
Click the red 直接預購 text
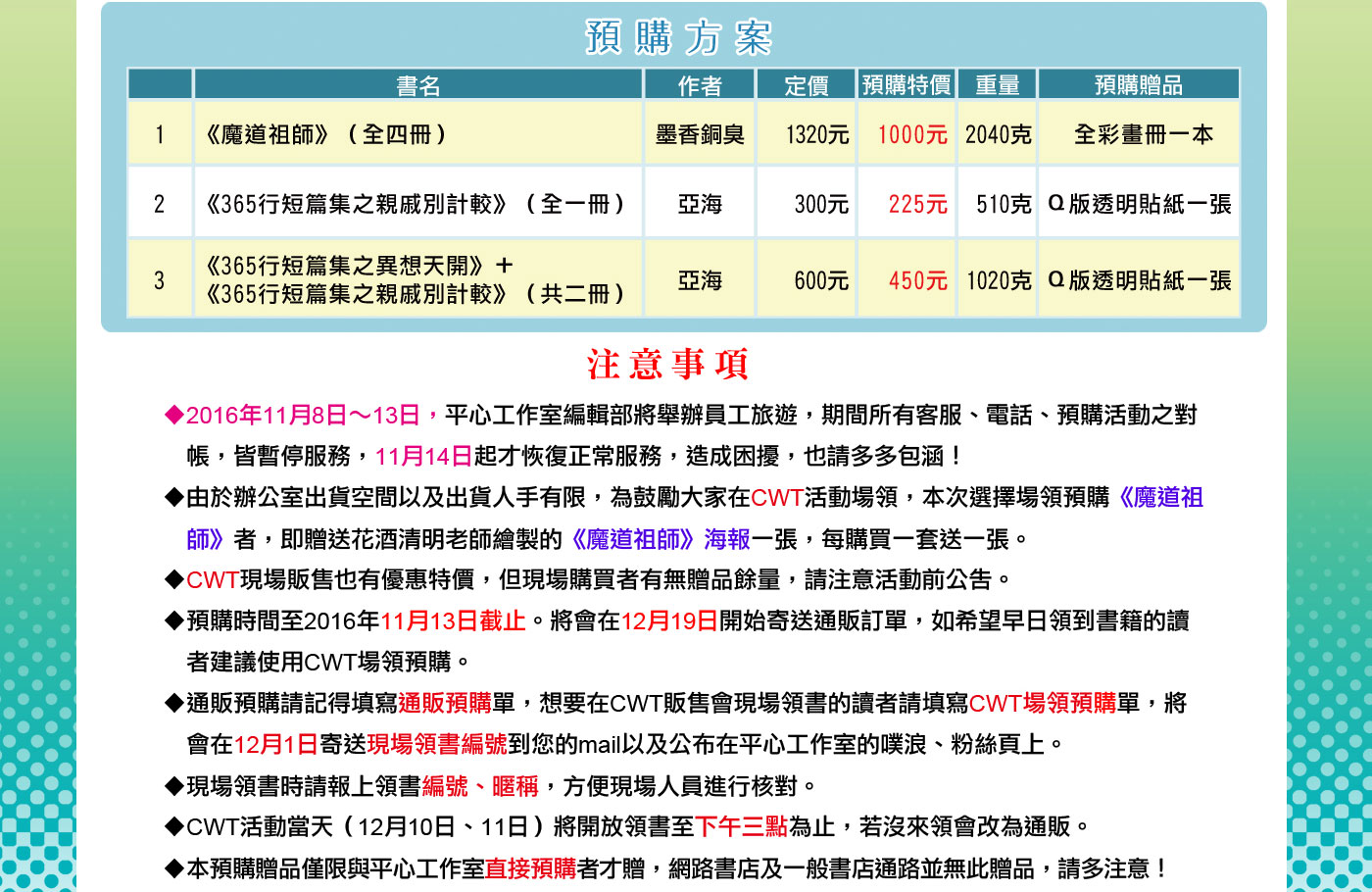530,868
